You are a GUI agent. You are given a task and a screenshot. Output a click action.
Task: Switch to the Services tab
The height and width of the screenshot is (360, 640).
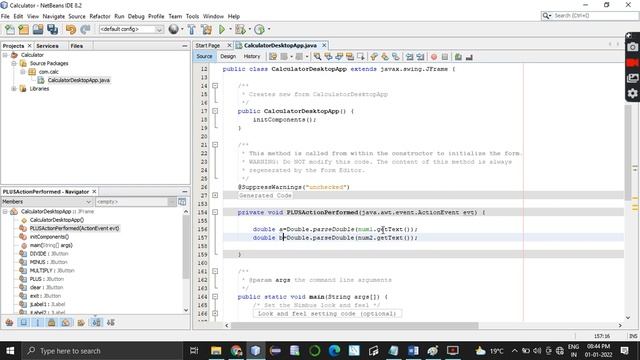tap(47, 46)
